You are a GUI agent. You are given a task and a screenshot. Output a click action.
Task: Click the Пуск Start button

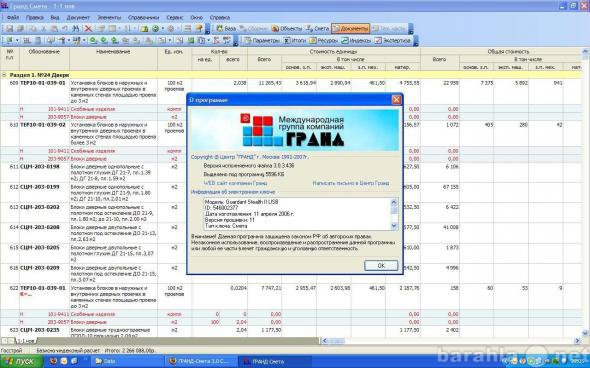click(21, 362)
